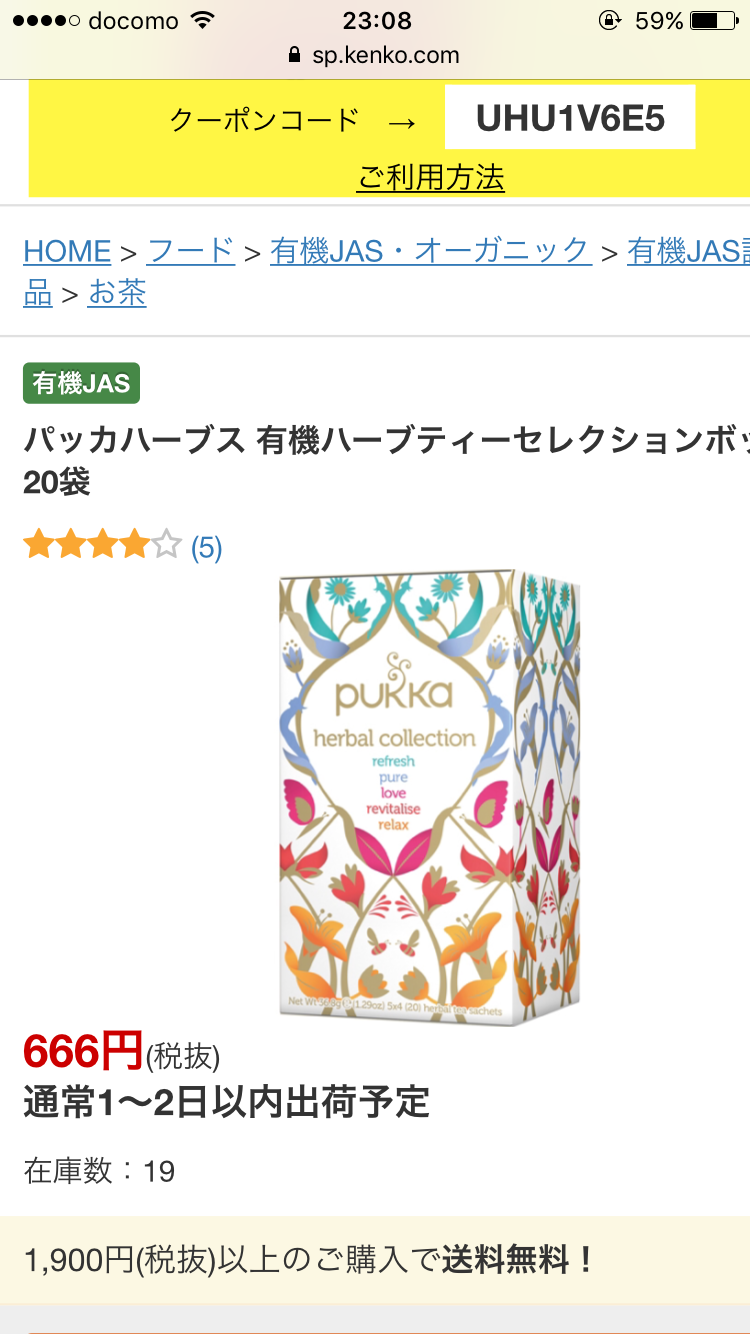Tap the Wi-Fi signal icon
The image size is (750, 1334).
tap(203, 21)
